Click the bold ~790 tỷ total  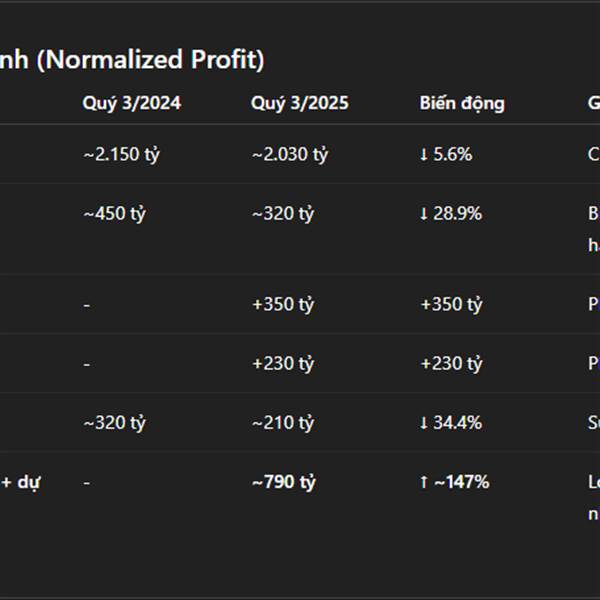(x=284, y=482)
